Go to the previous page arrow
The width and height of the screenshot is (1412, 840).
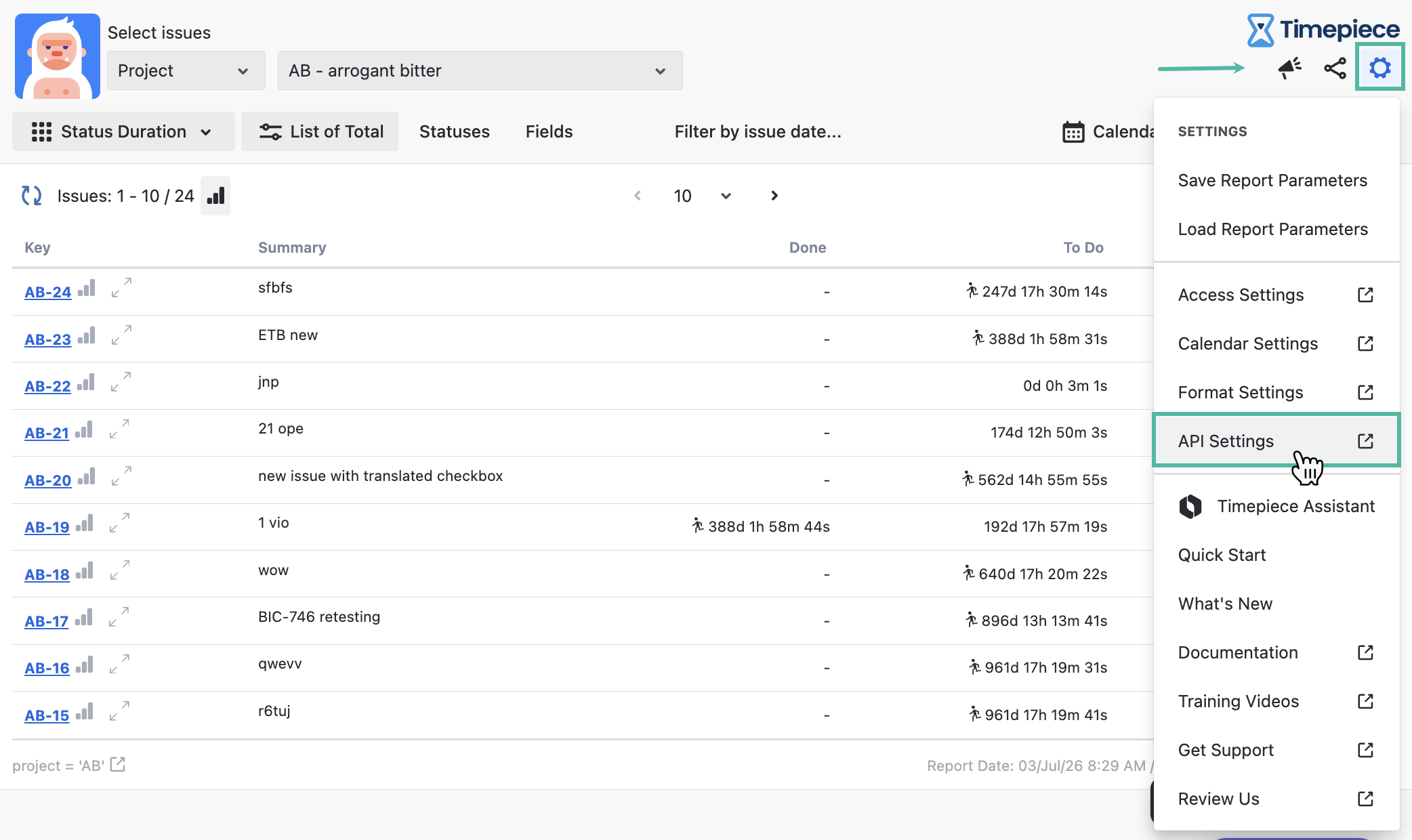click(638, 196)
